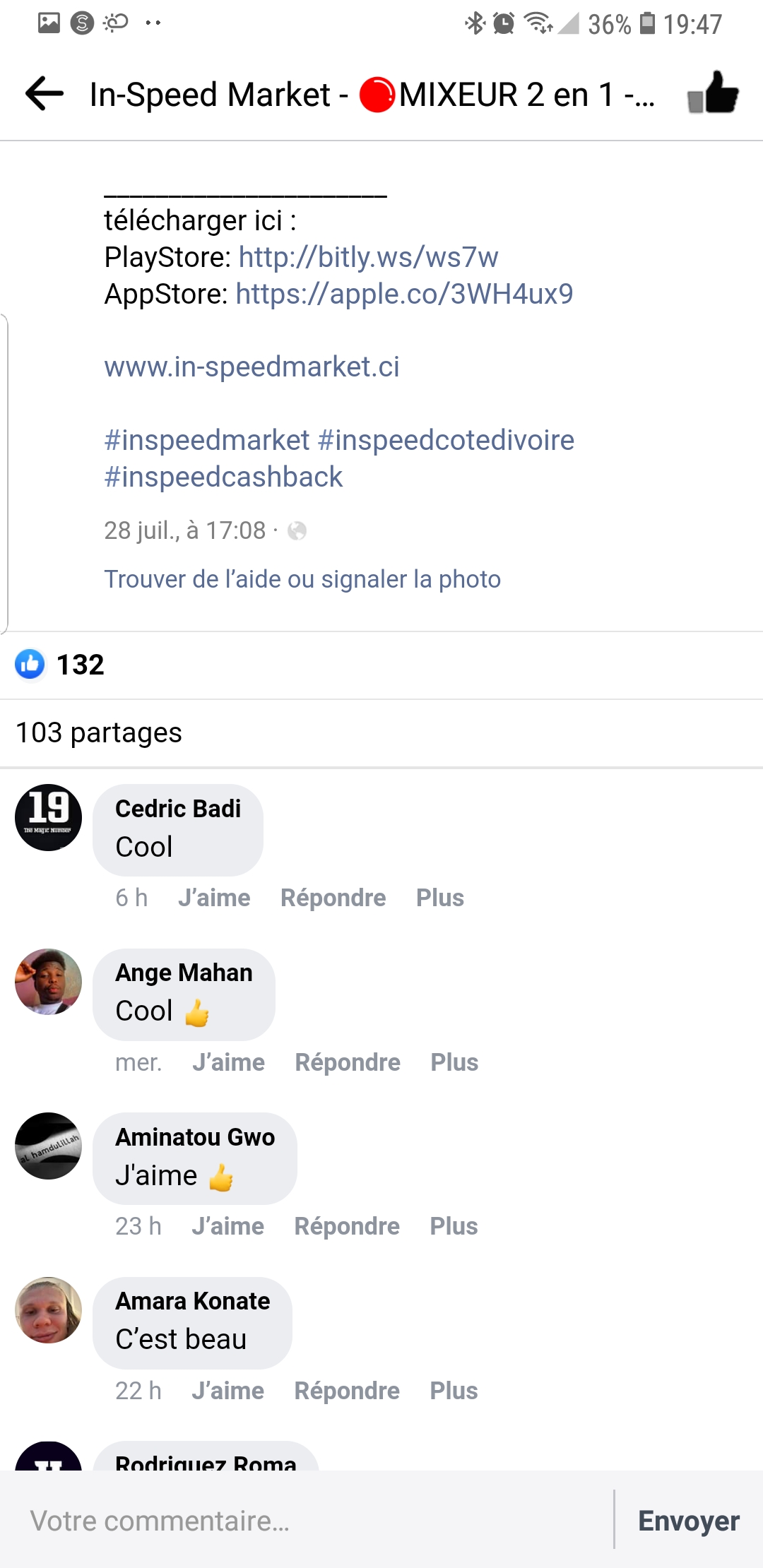
Task: Tap Aminatou Gwo's avatar
Action: [x=48, y=1146]
